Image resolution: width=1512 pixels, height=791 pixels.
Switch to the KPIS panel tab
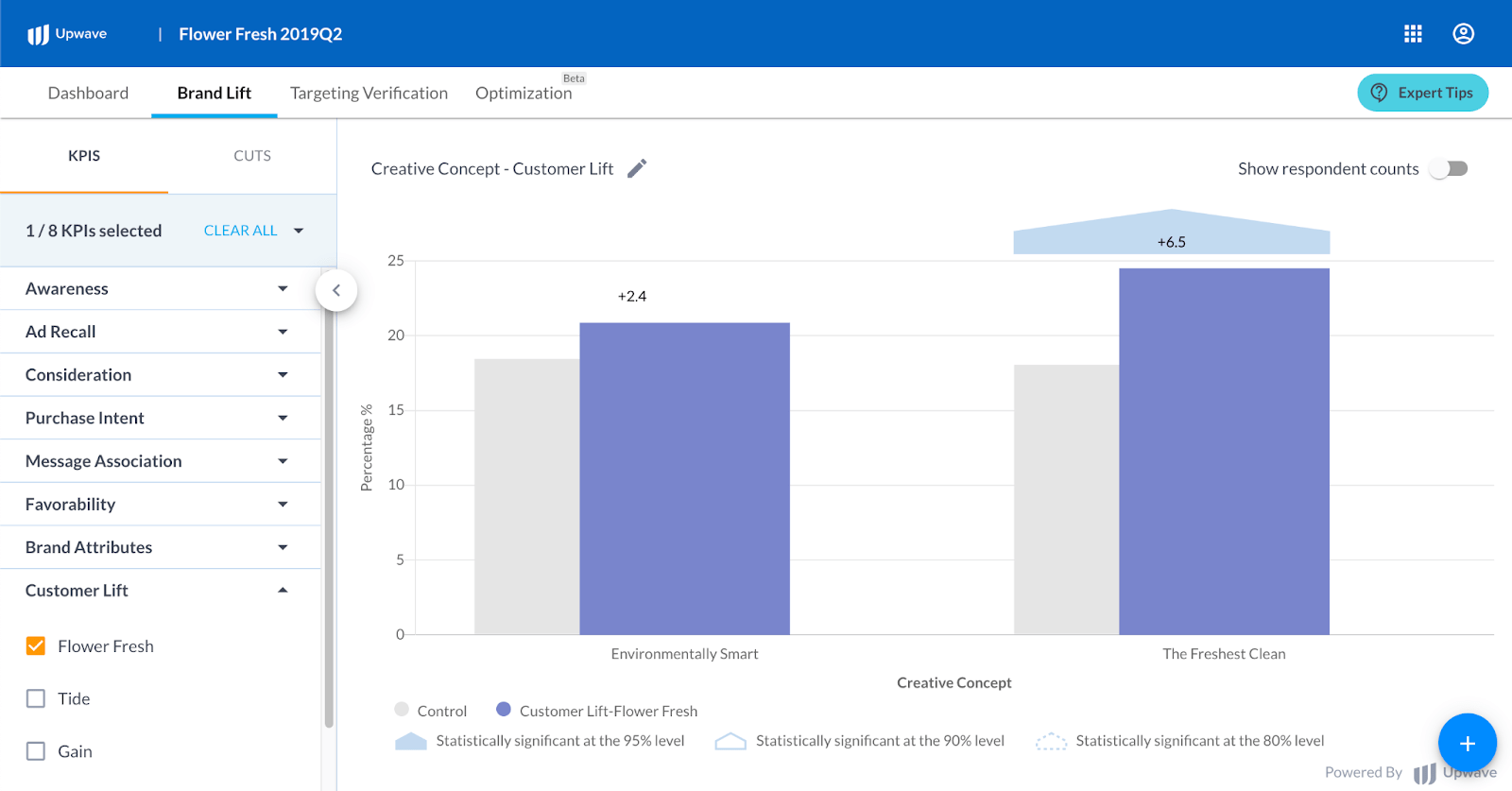(84, 156)
